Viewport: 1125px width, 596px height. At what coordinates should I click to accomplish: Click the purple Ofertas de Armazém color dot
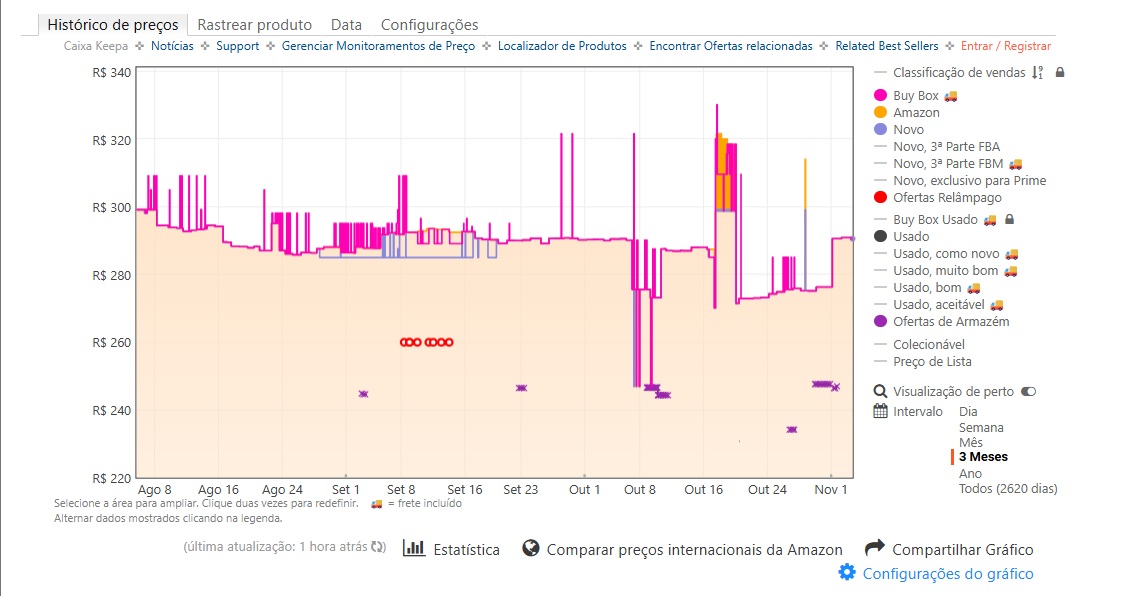[880, 322]
